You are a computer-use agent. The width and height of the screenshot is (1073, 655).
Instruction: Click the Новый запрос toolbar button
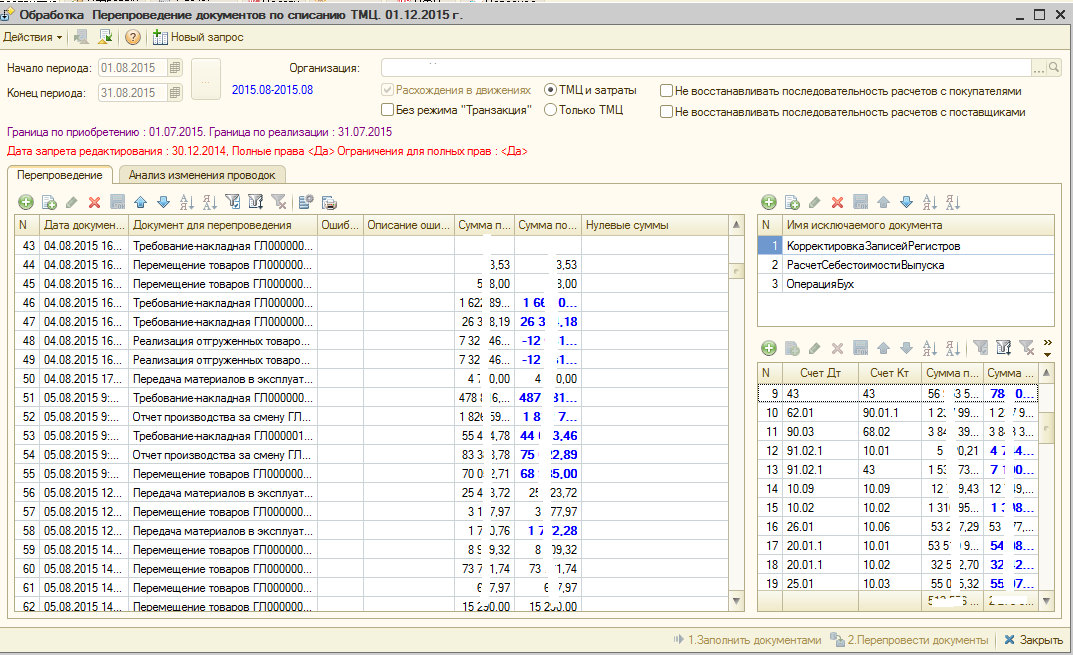pyautogui.click(x=197, y=37)
